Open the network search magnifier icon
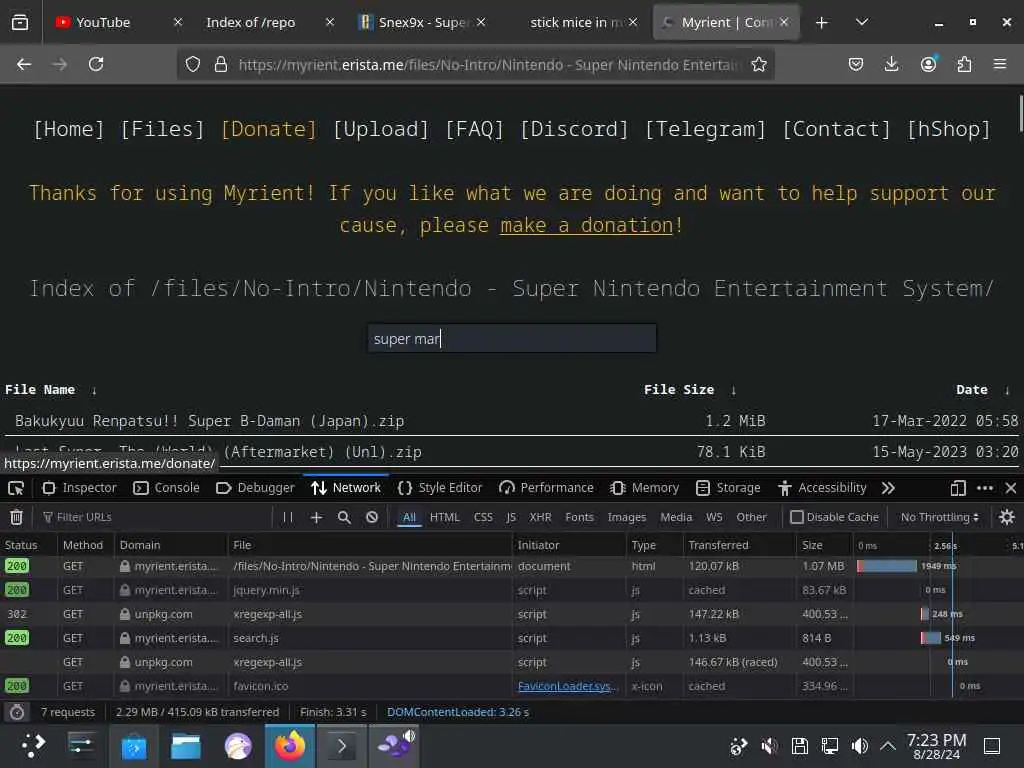1024x768 pixels. (x=344, y=517)
